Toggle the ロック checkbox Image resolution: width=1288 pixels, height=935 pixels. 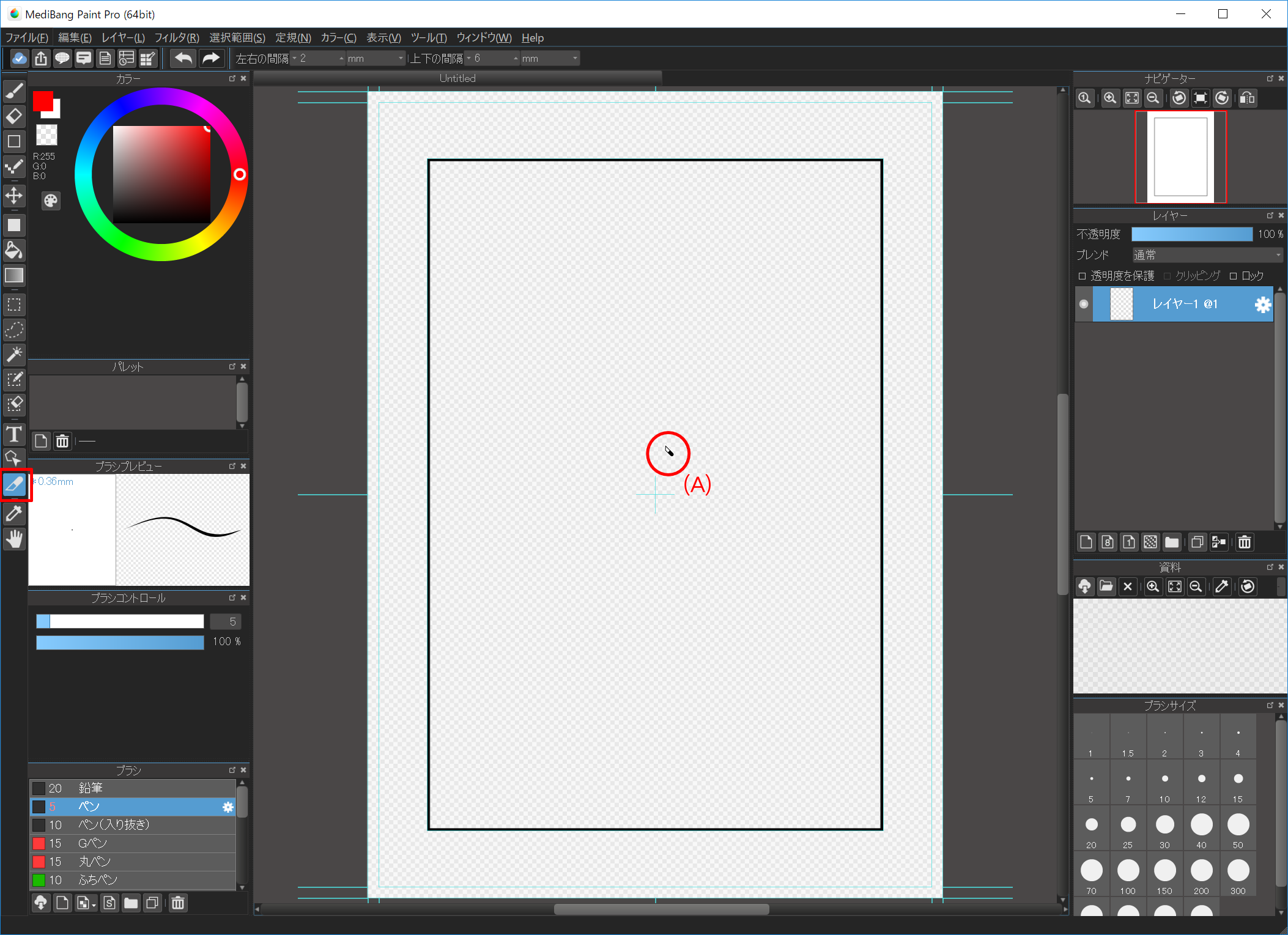pyautogui.click(x=1233, y=276)
